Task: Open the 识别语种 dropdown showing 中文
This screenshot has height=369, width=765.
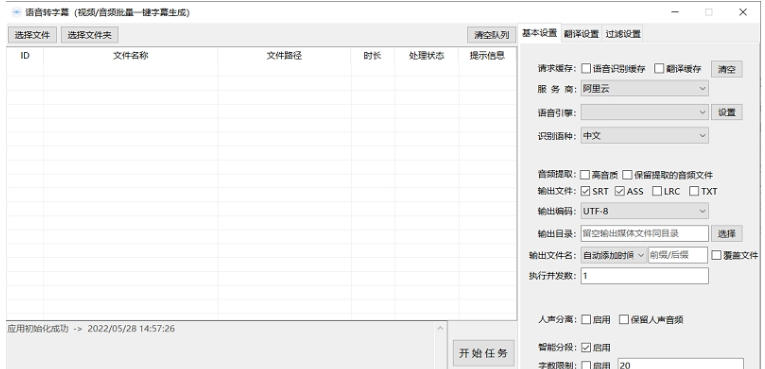Action: click(644, 136)
